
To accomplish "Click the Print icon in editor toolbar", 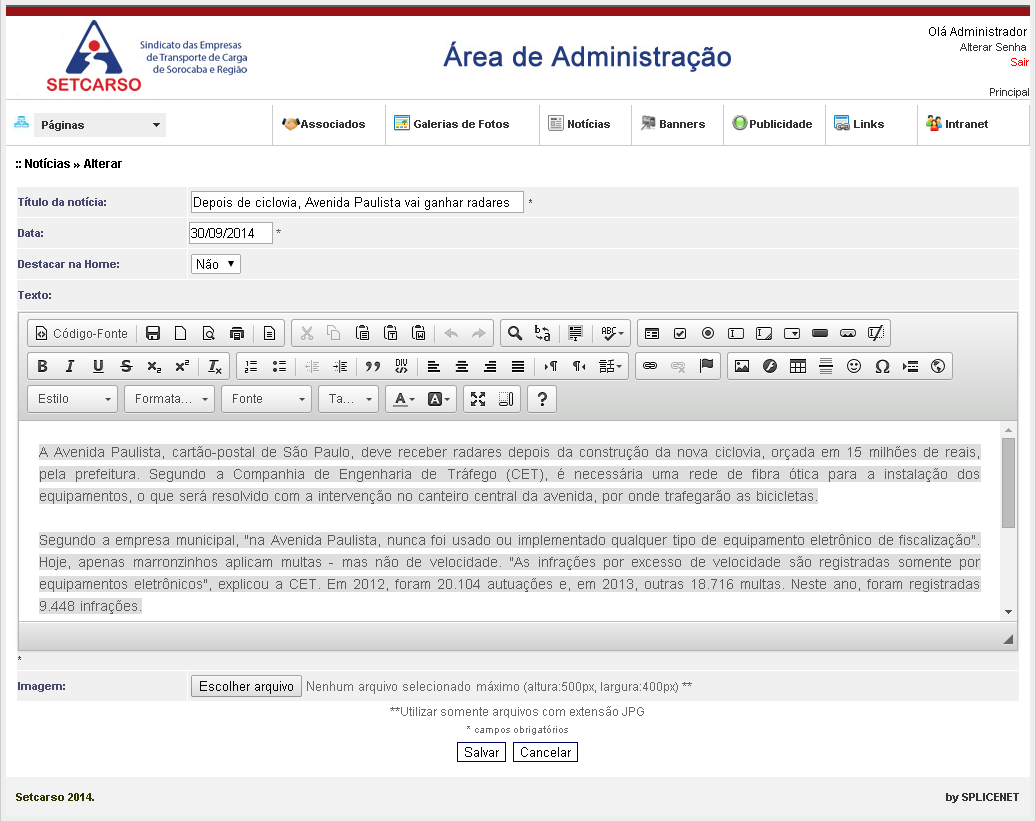I will pyautogui.click(x=237, y=334).
